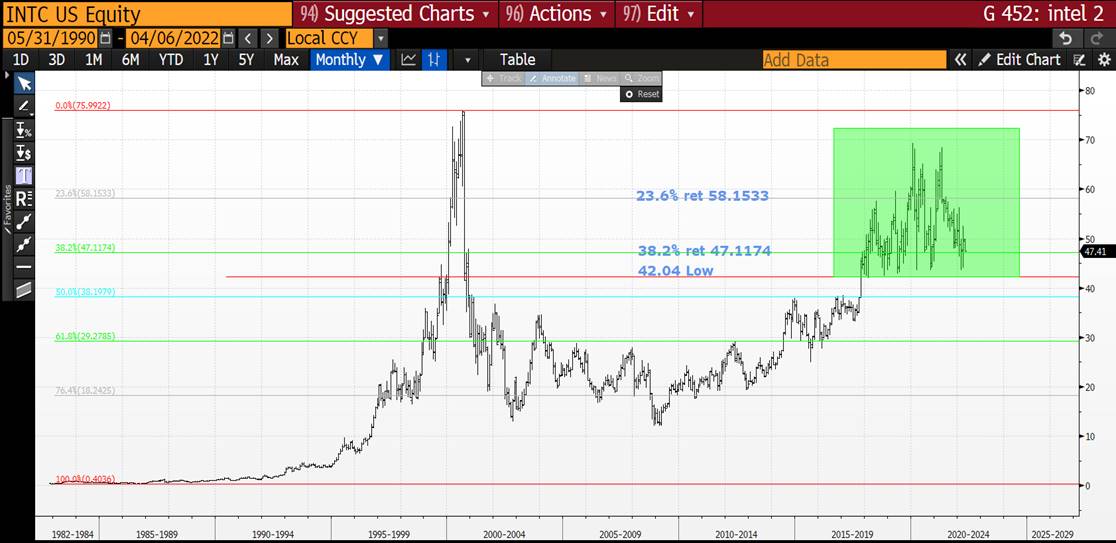Open the Suggested Charts menu

395,14
